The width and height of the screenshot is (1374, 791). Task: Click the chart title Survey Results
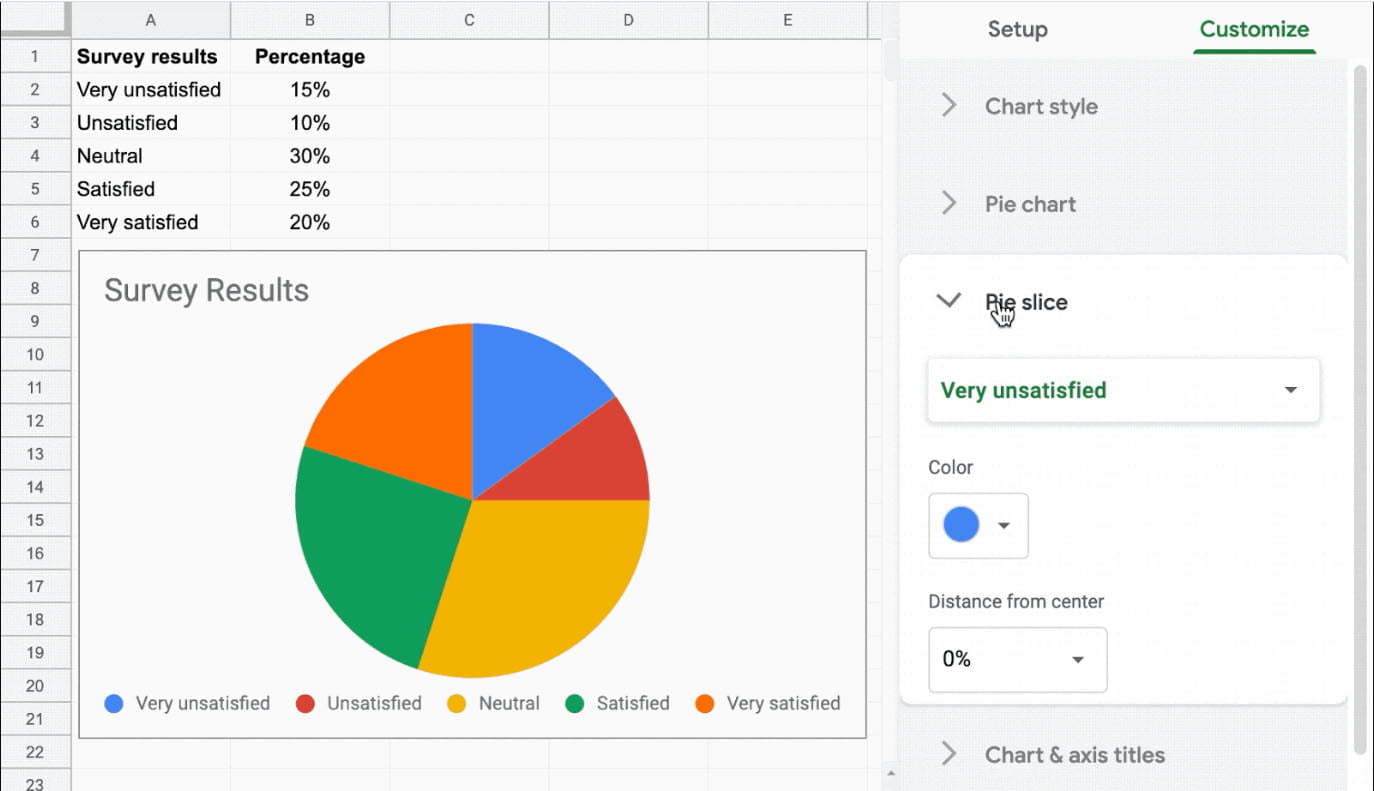click(x=206, y=290)
